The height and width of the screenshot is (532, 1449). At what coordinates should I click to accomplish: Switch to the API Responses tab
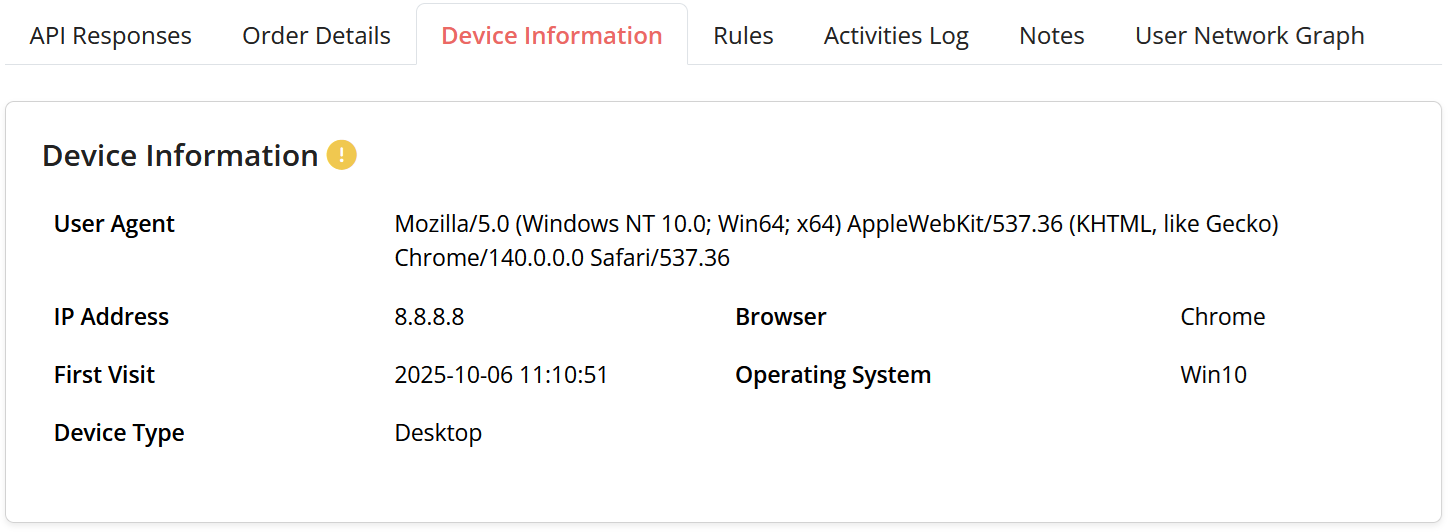click(x=110, y=36)
